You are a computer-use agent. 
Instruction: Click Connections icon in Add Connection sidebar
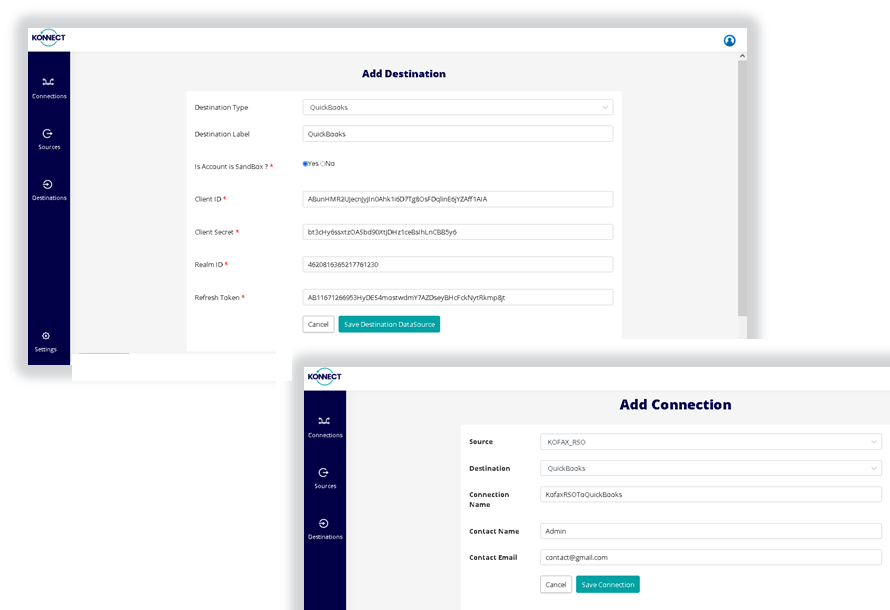pyautogui.click(x=324, y=422)
